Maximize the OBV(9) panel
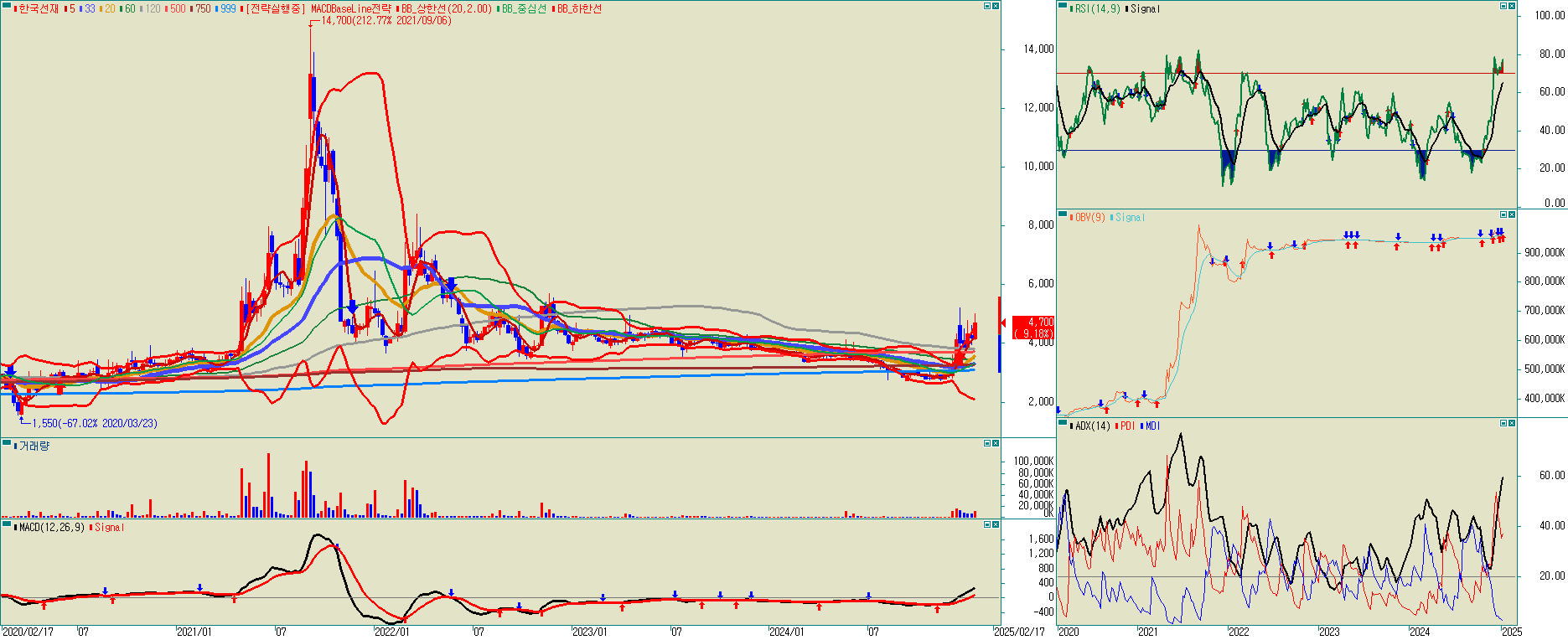 coord(1503,214)
